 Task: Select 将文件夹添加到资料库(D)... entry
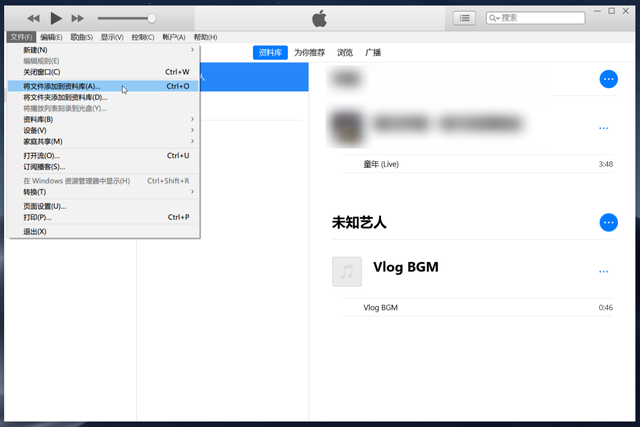(103, 97)
